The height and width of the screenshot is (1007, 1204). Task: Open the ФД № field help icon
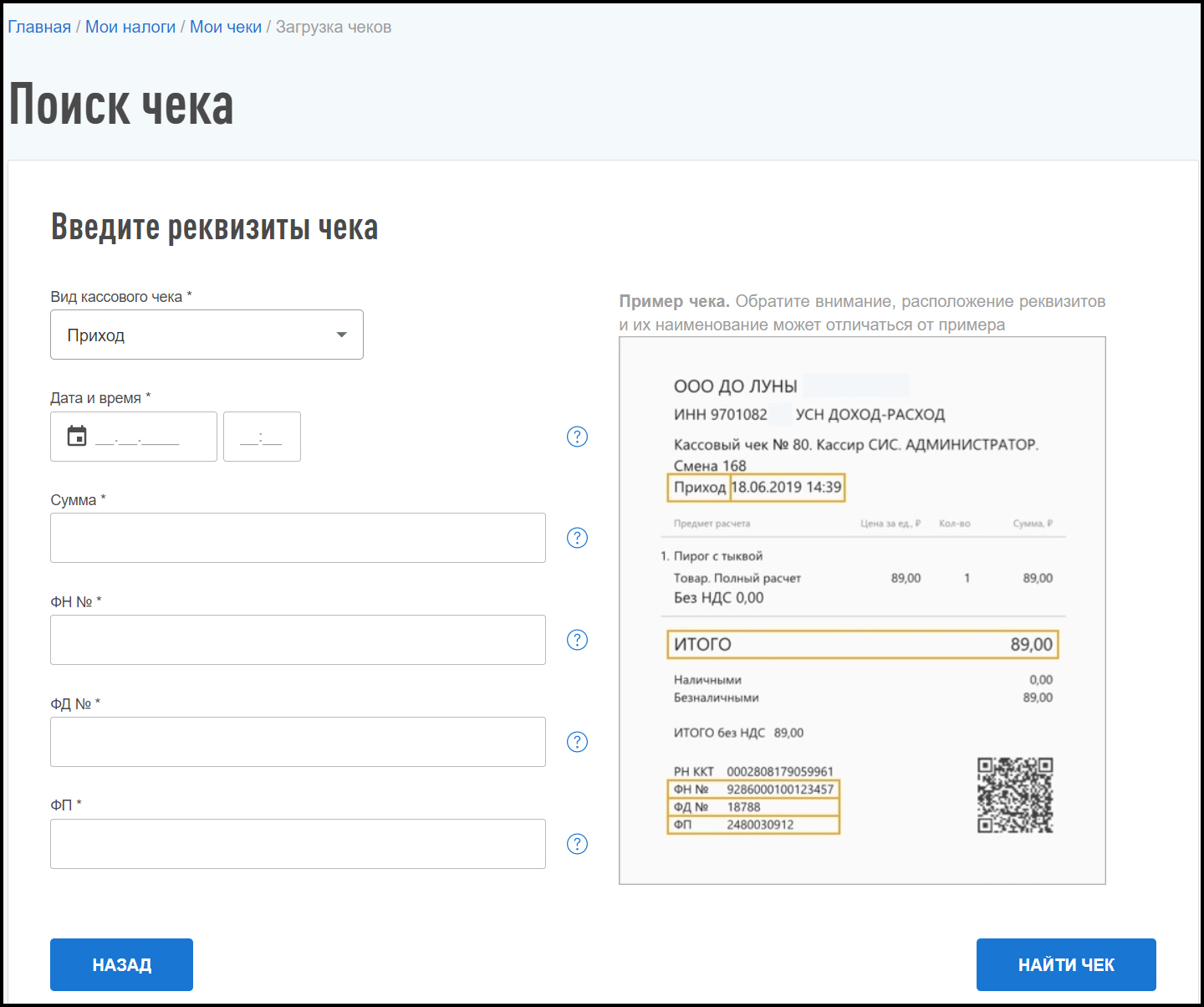(577, 742)
